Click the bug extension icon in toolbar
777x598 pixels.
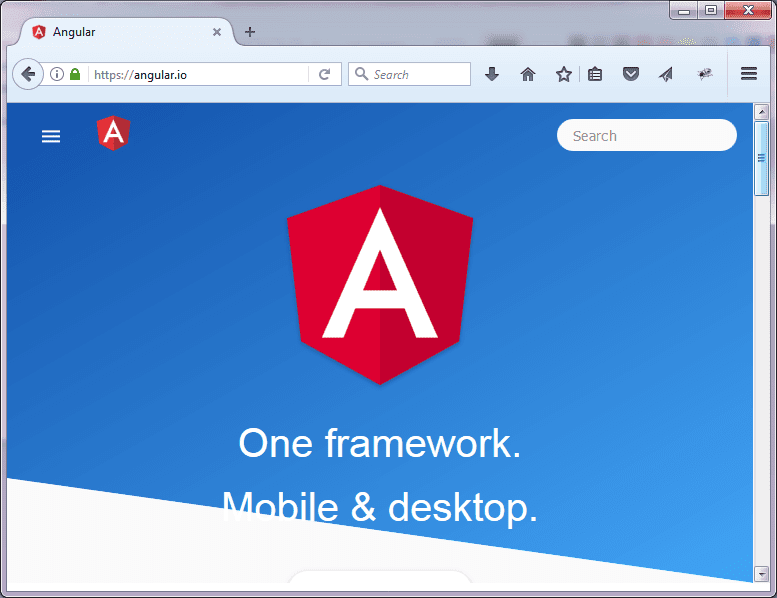[704, 74]
